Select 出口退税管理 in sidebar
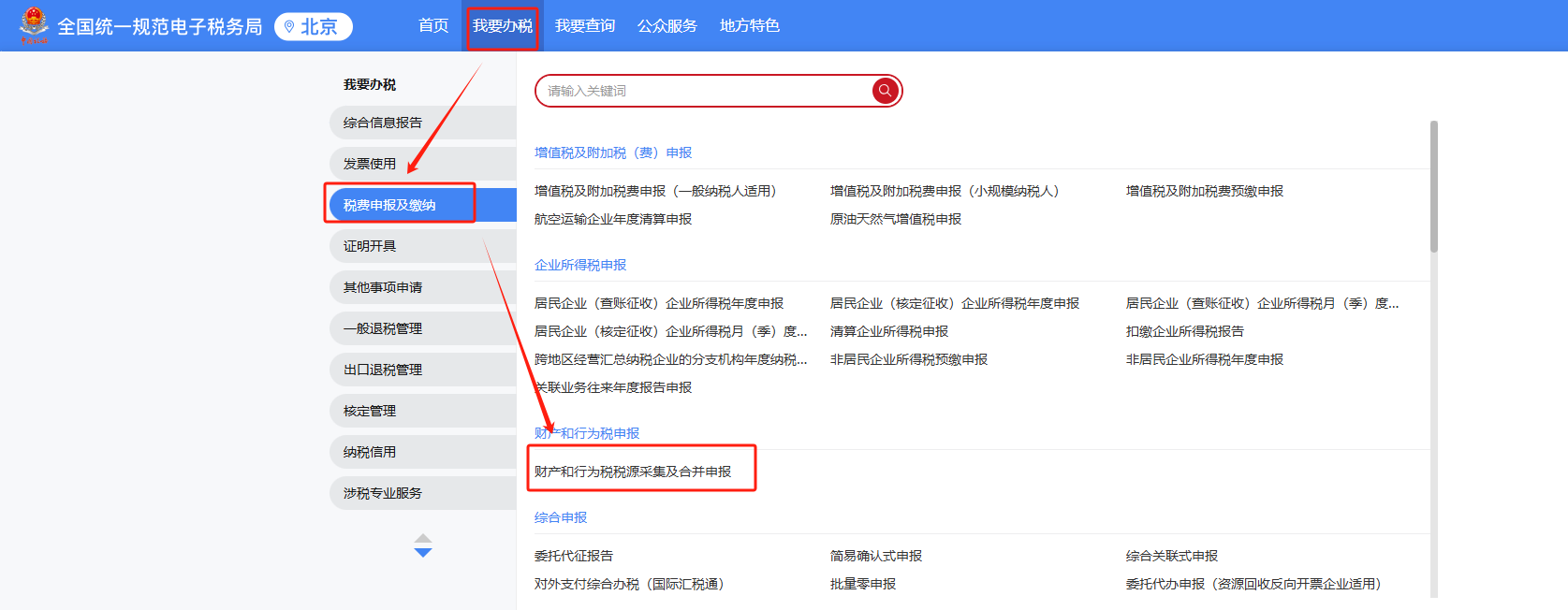1568x610 pixels. (x=423, y=370)
